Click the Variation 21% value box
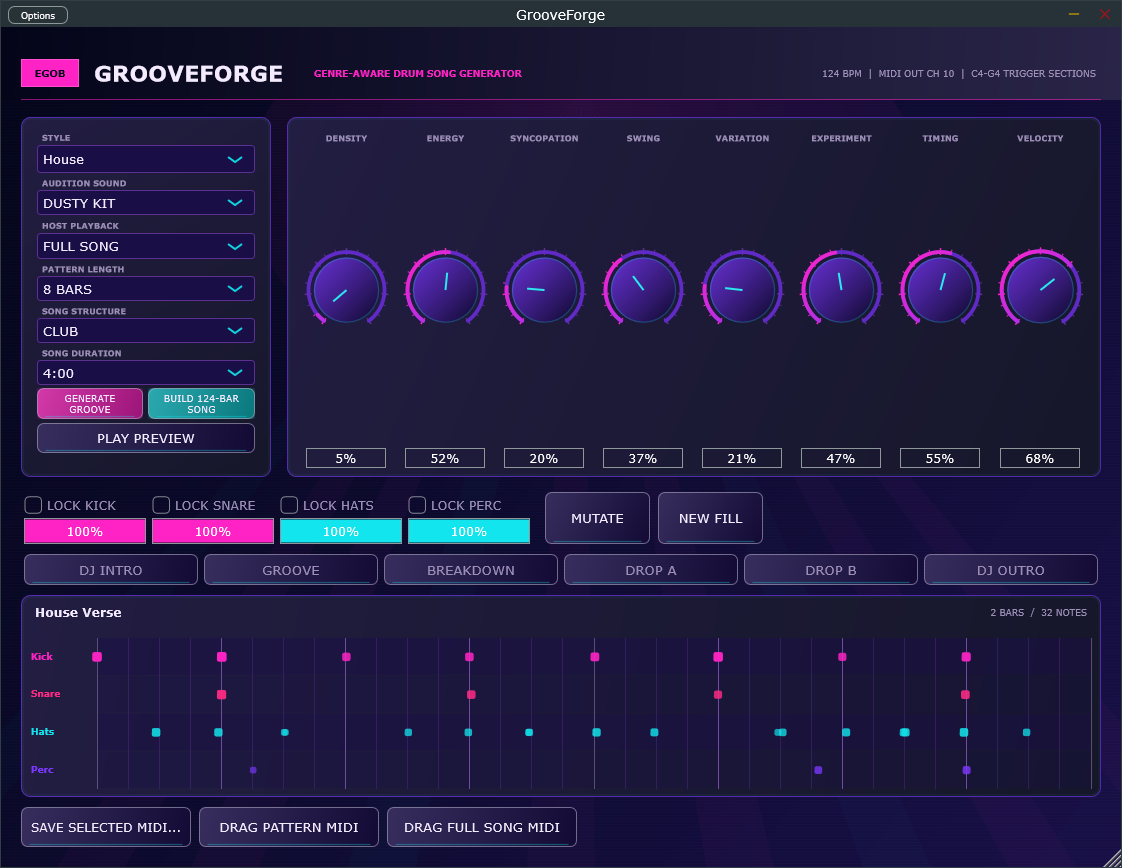The height and width of the screenshot is (868, 1122). coord(742,458)
